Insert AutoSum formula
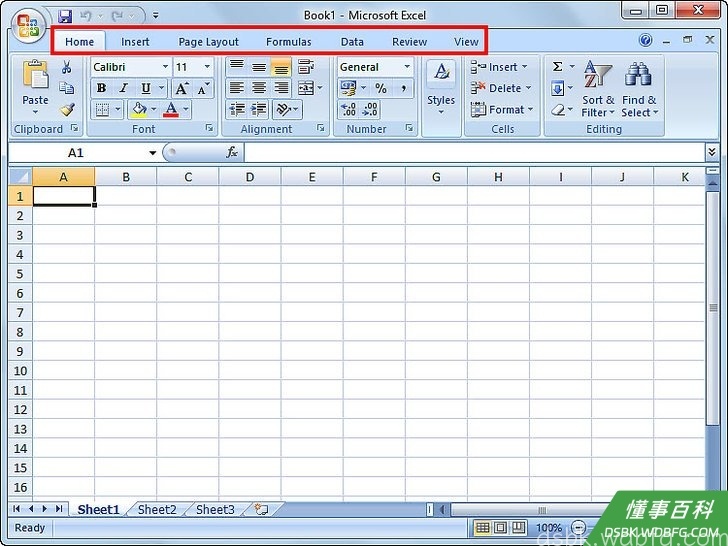Image resolution: width=728 pixels, height=546 pixels. [558, 66]
